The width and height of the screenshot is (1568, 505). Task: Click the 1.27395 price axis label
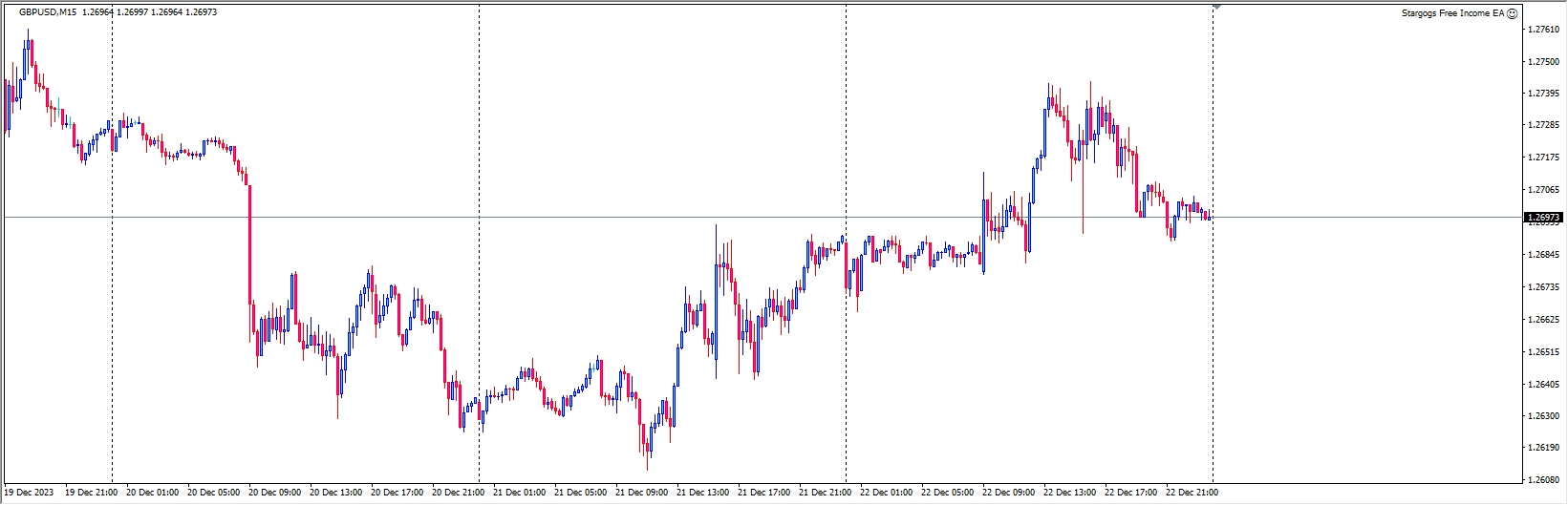tap(1543, 94)
